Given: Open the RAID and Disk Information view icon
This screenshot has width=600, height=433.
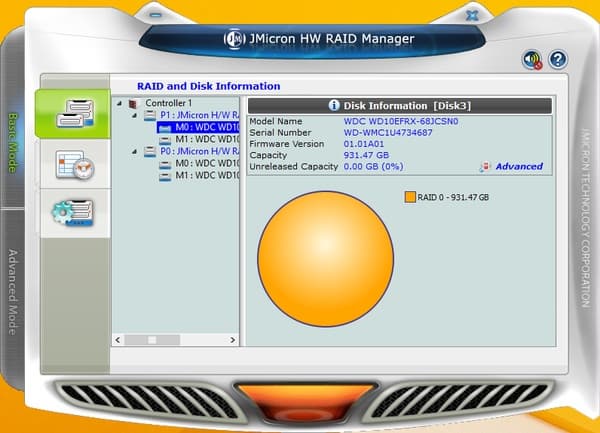Looking at the screenshot, I should click(x=75, y=114).
